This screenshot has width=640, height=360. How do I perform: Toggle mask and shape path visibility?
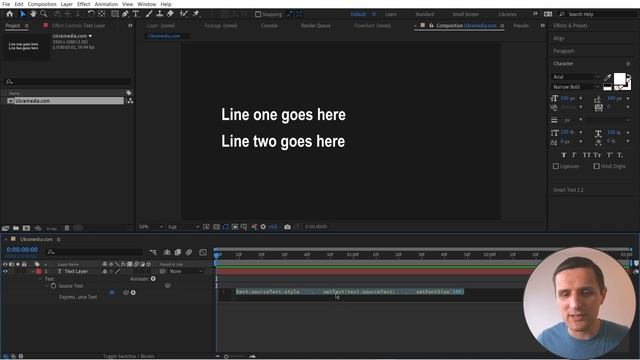point(226,227)
